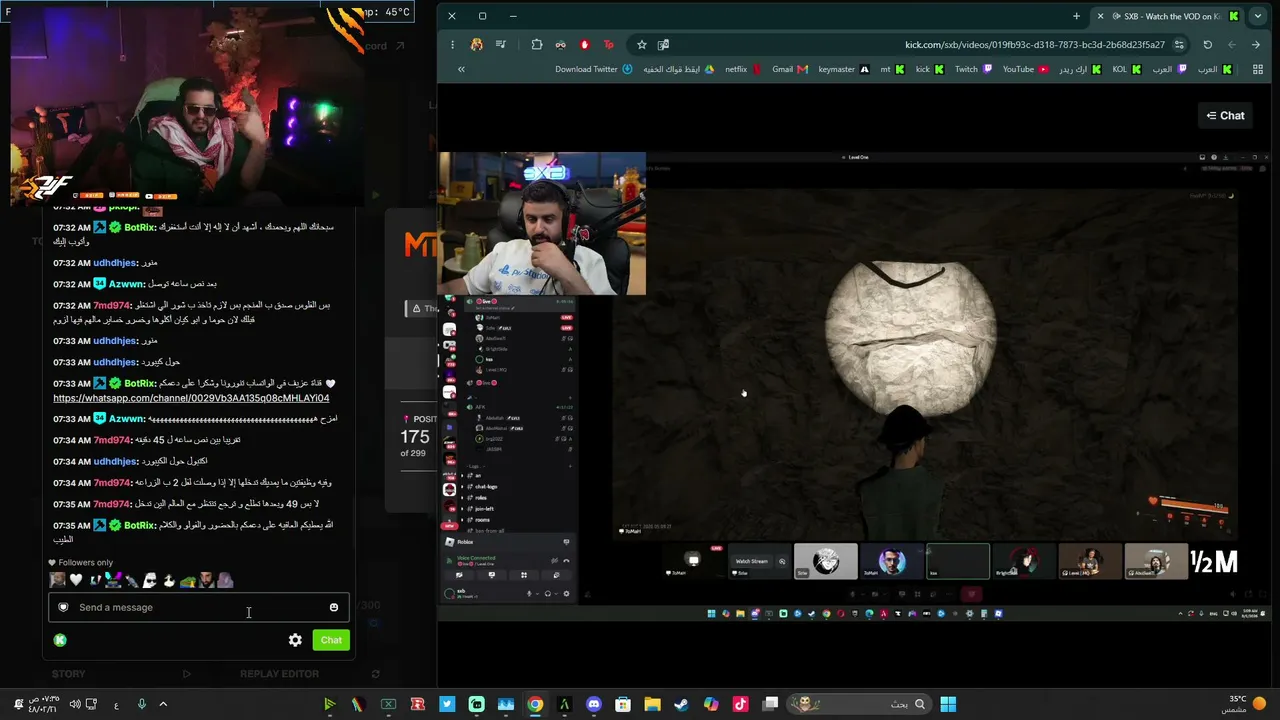Open the taskbar clock and date
Screen dimensions: 1280x720
44,705
